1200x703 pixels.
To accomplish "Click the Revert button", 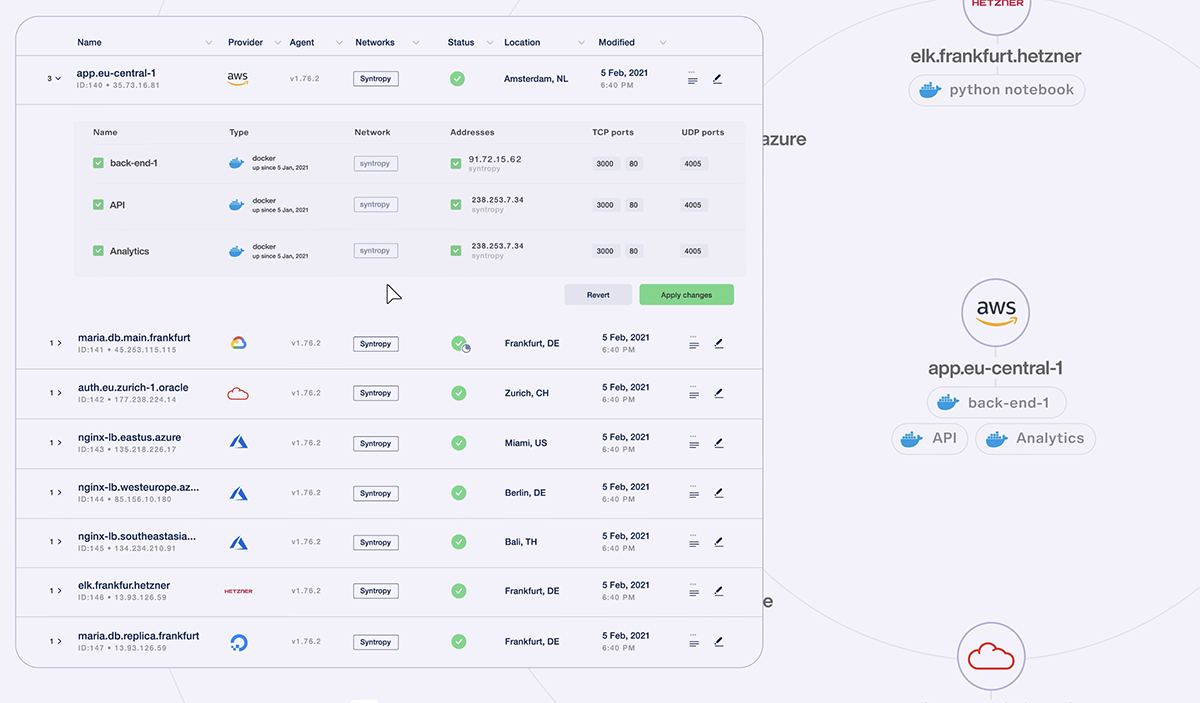I will [x=598, y=295].
